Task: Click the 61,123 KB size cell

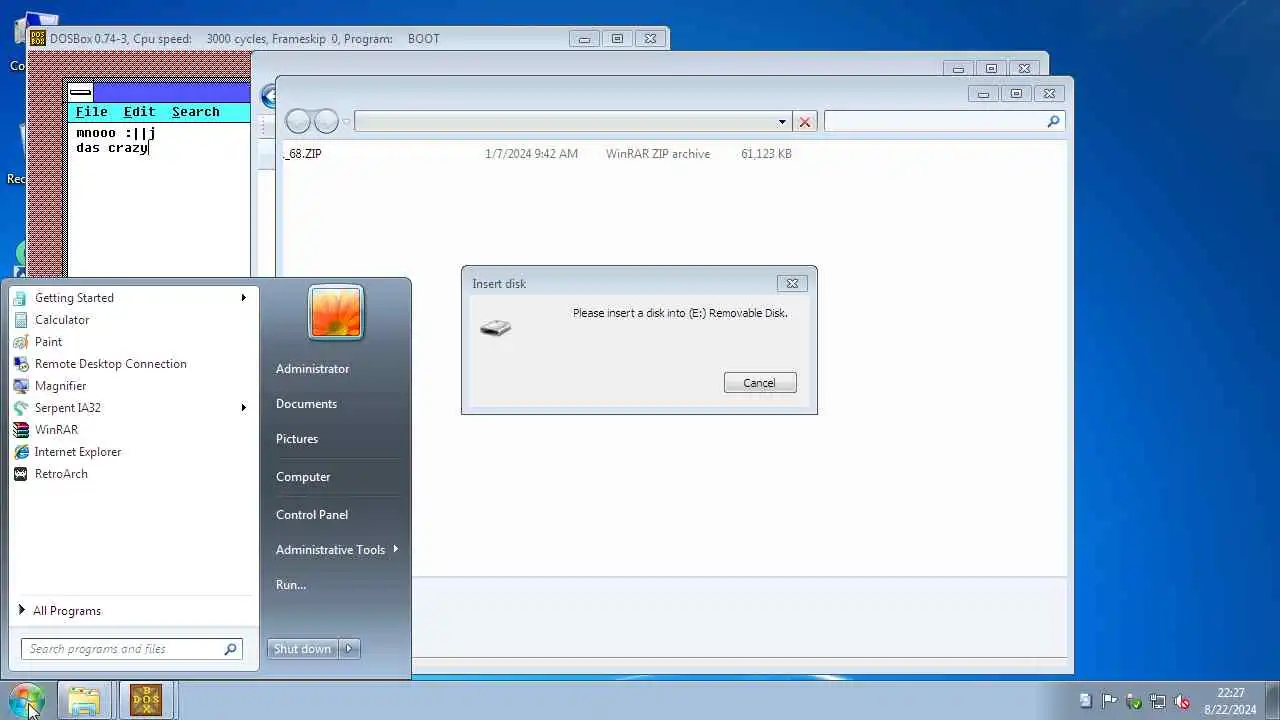Action: click(x=766, y=153)
